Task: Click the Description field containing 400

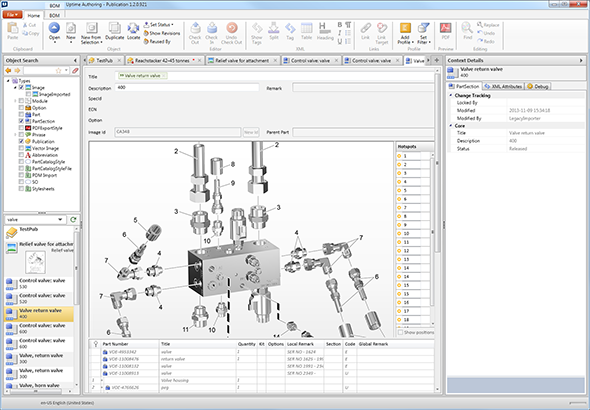Action: coord(187,87)
